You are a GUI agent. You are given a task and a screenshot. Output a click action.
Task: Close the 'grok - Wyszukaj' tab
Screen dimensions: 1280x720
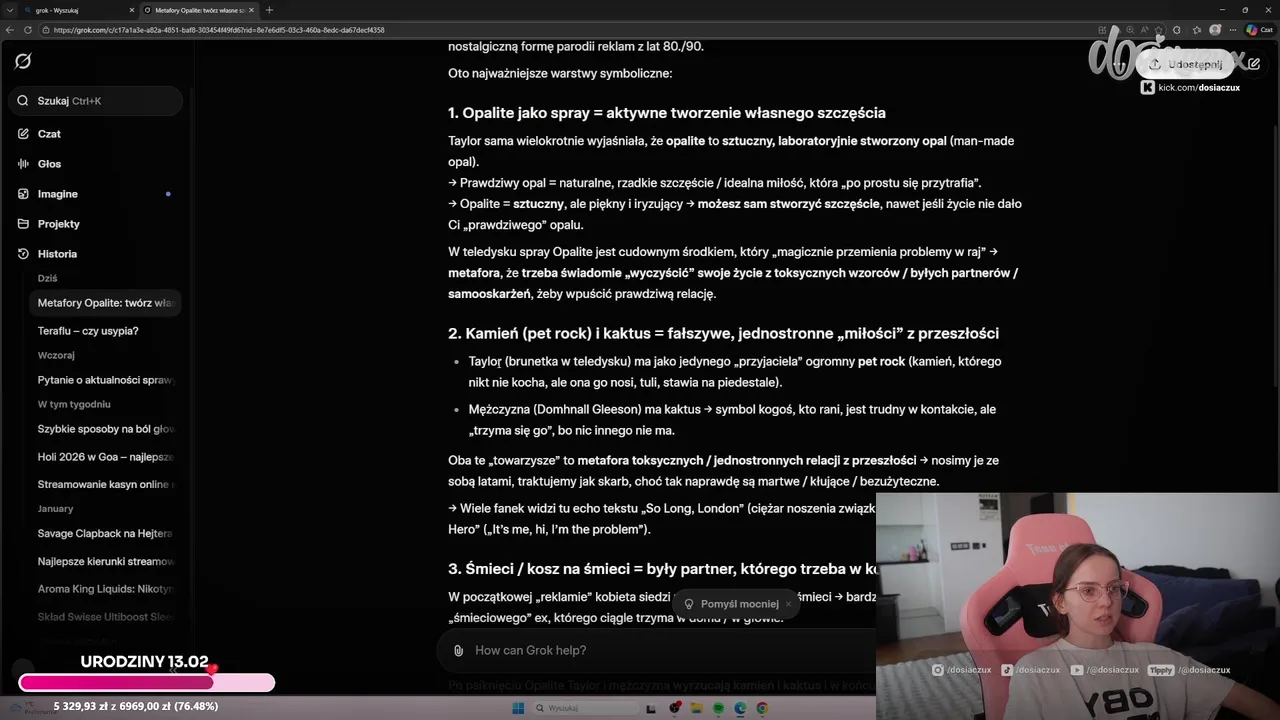132,10
